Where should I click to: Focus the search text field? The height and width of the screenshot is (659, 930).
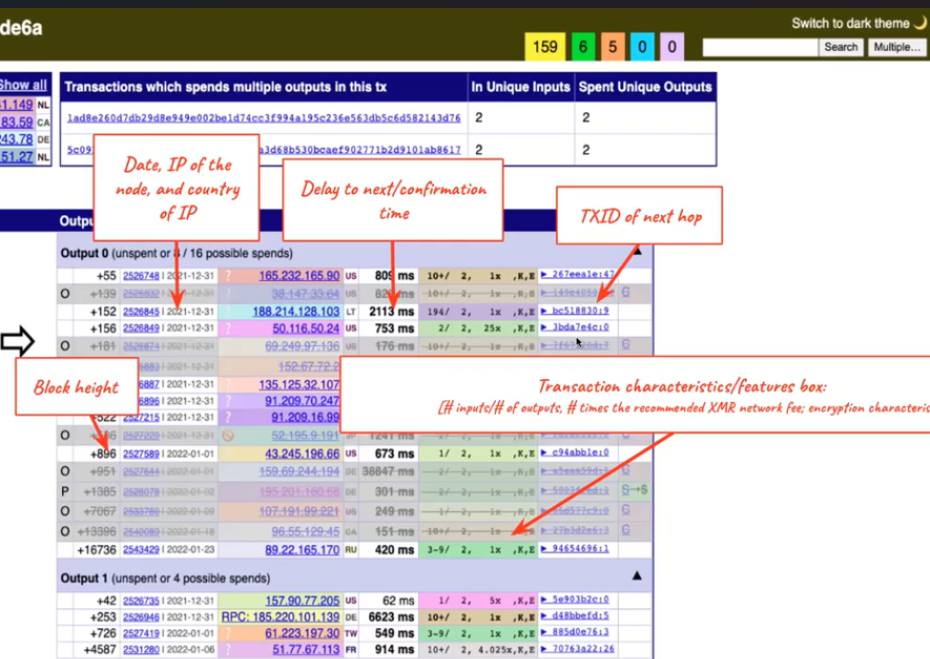coord(760,47)
